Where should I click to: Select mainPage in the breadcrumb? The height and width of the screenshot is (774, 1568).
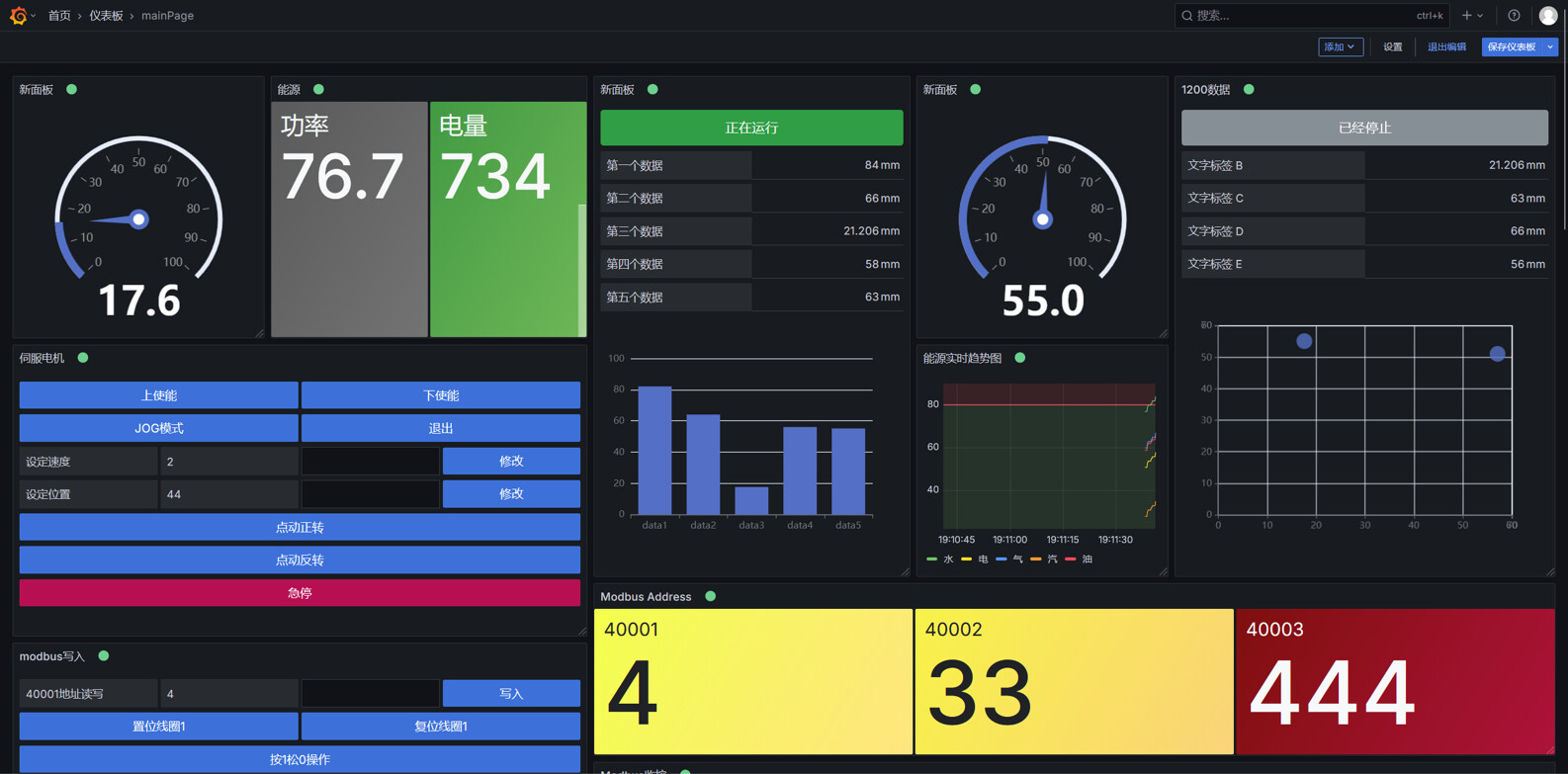coord(167,16)
